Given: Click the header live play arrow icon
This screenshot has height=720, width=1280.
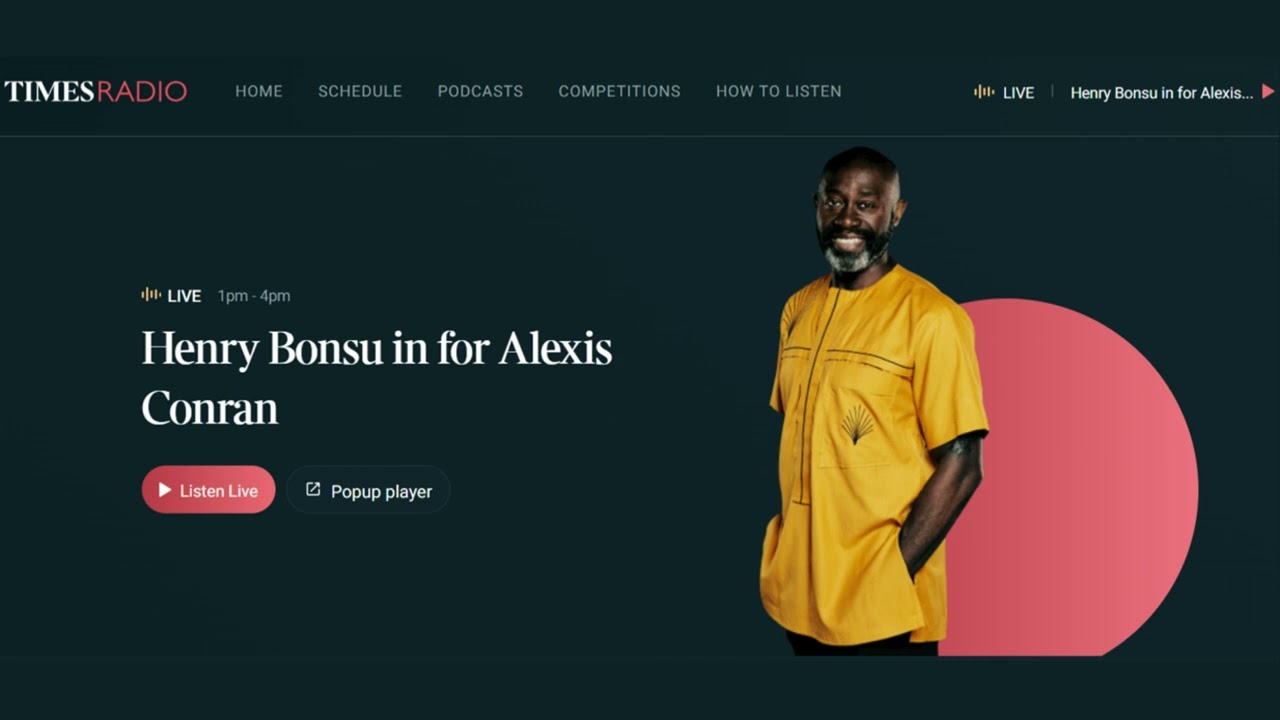Looking at the screenshot, I should point(1268,92).
